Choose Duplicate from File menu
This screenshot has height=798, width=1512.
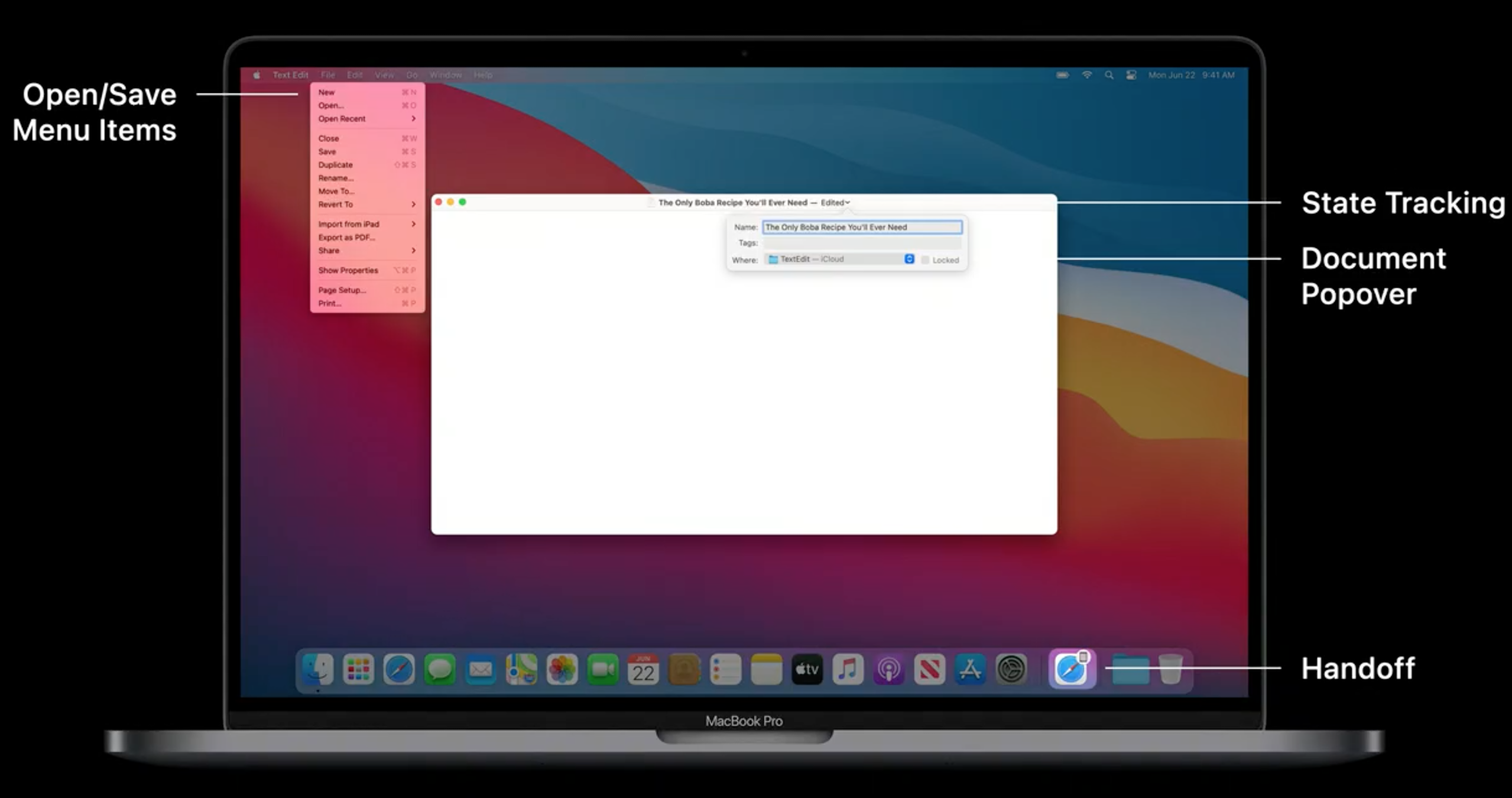point(367,165)
